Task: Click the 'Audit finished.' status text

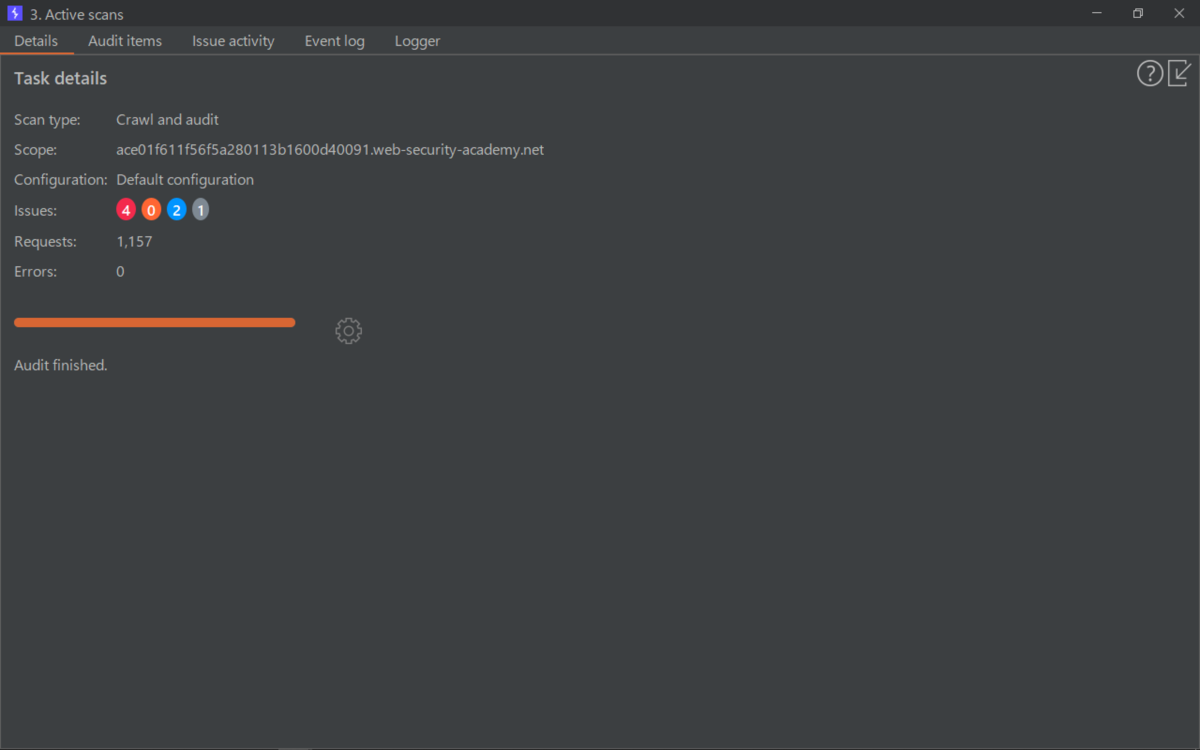Action: coord(61,365)
